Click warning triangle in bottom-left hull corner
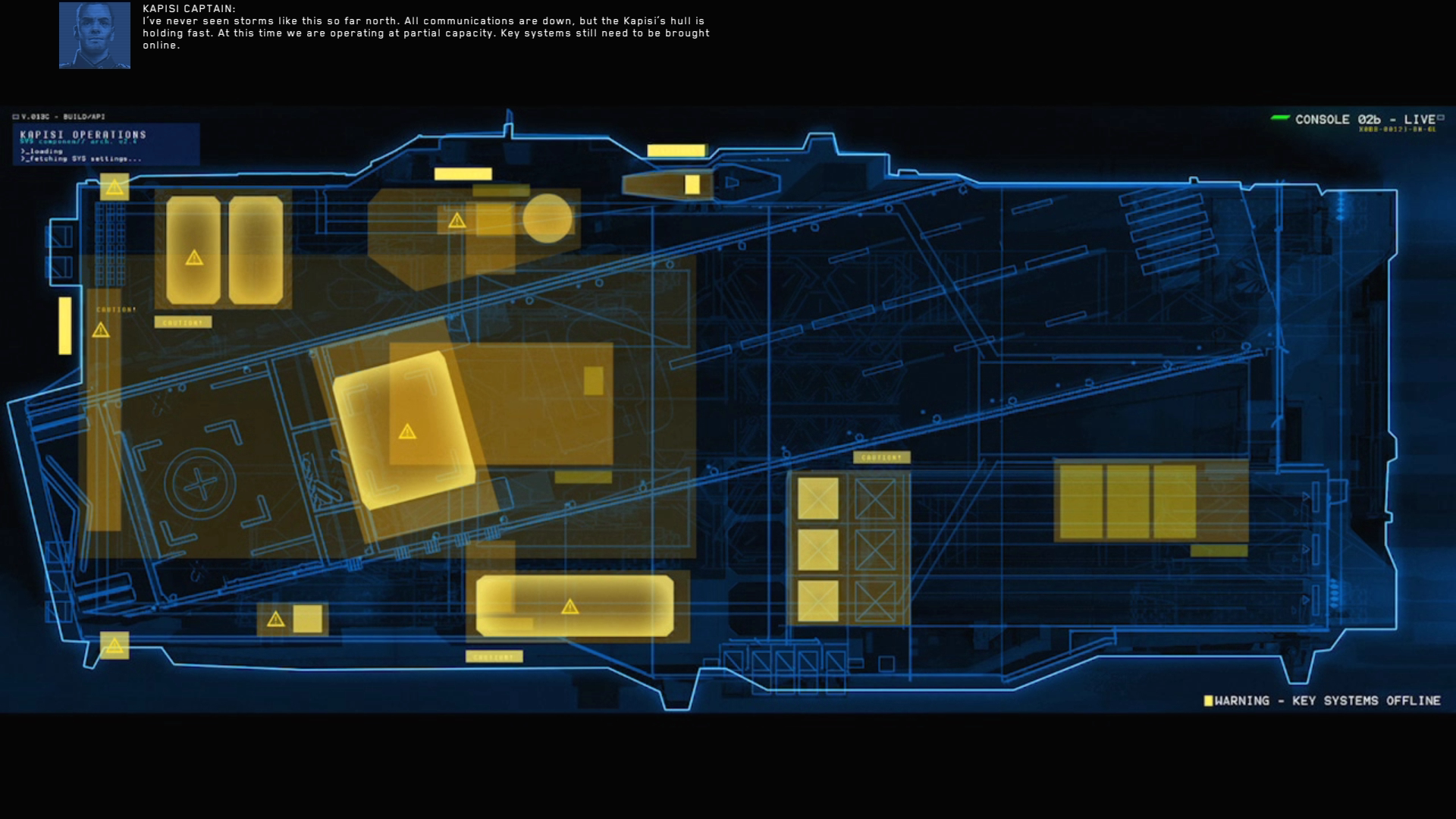Image resolution: width=1456 pixels, height=819 pixels. point(114,646)
